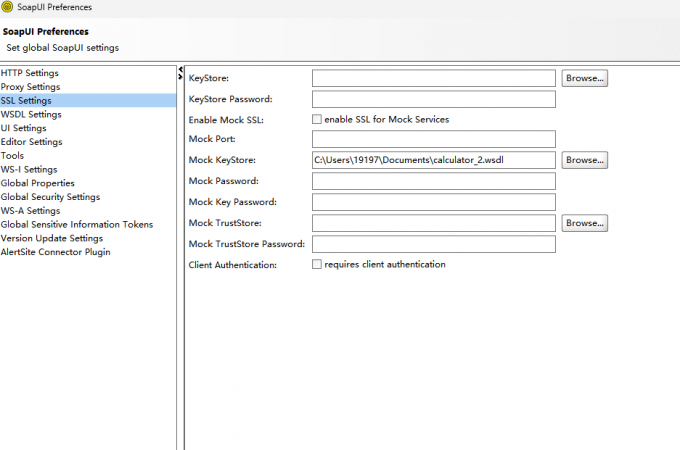Image resolution: width=680 pixels, height=450 pixels.
Task: Focus the Mock Password field
Action: coord(434,181)
